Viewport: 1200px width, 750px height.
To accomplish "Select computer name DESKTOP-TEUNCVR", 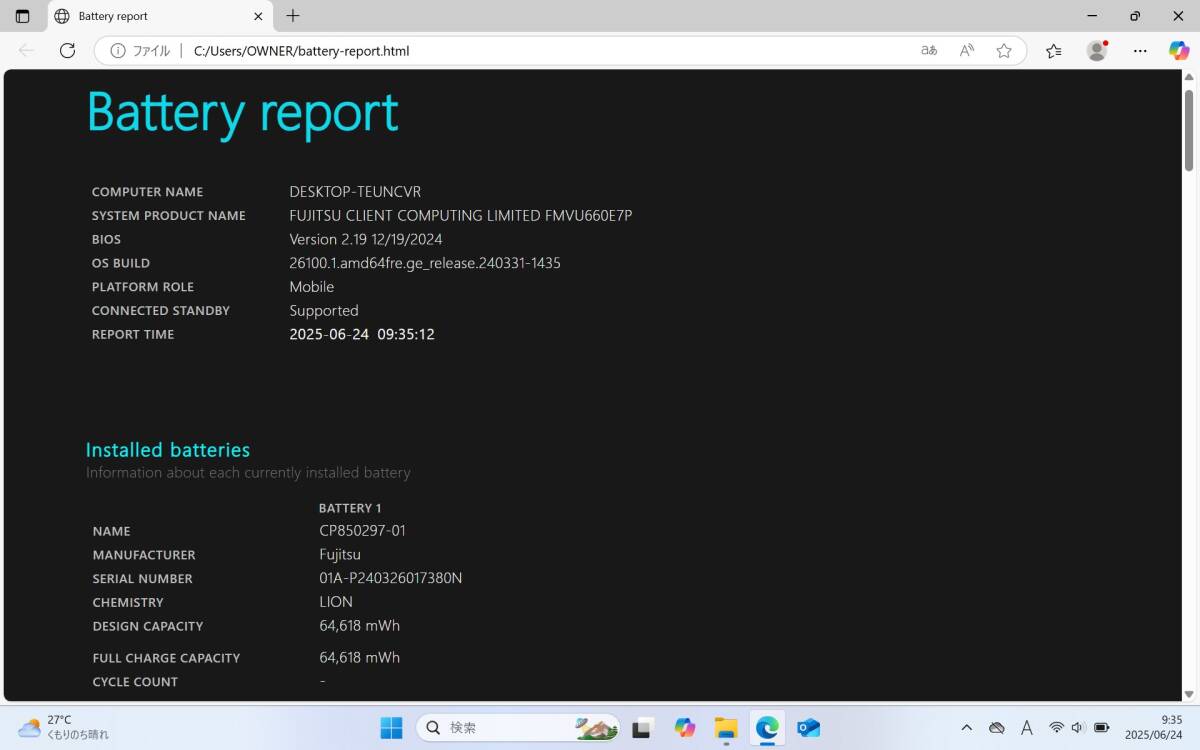I will [x=355, y=192].
